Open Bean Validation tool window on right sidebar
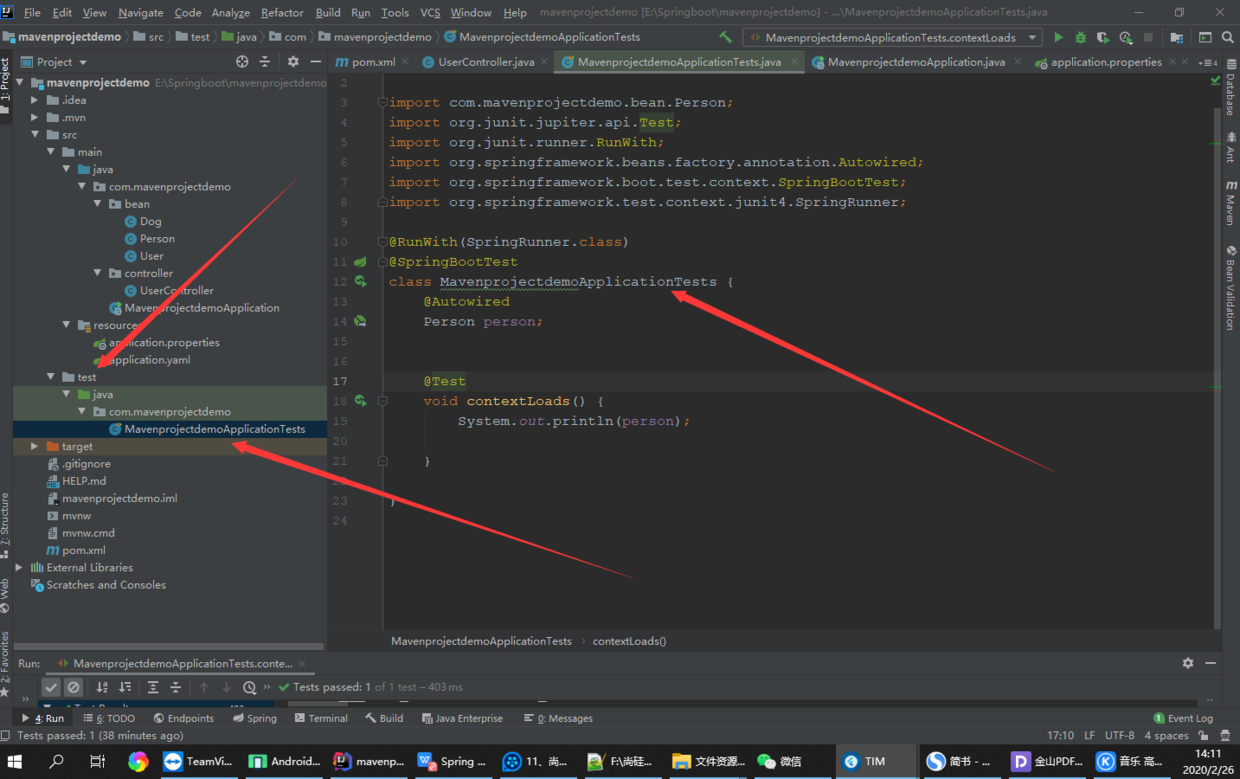 pyautogui.click(x=1231, y=289)
